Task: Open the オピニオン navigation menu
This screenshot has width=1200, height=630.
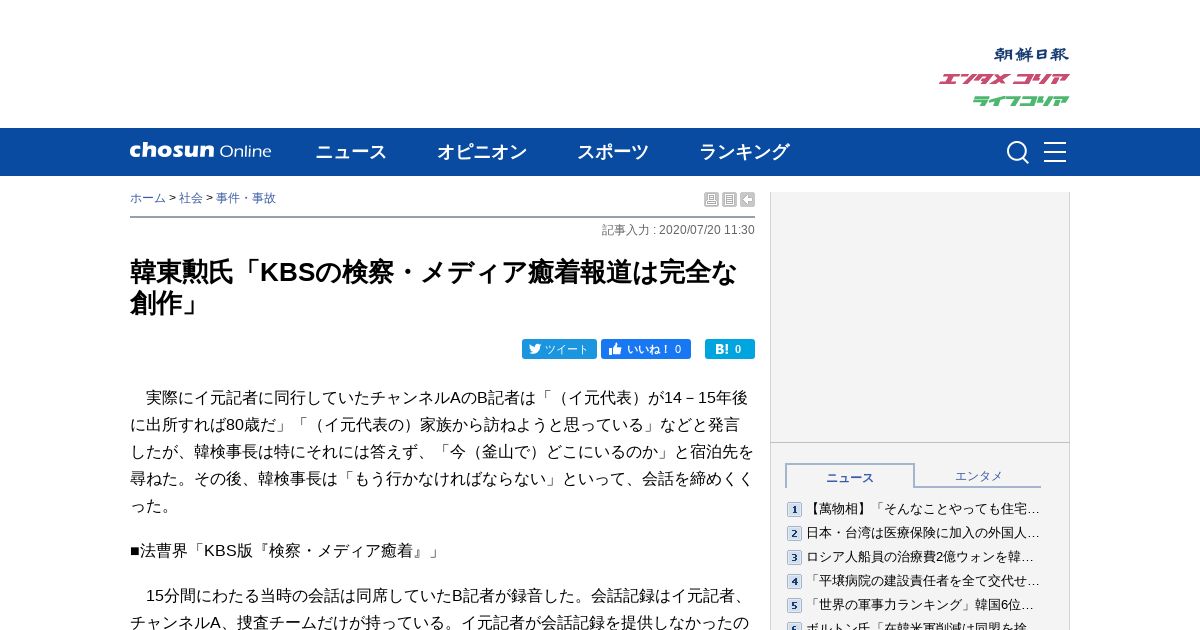Action: click(x=482, y=152)
